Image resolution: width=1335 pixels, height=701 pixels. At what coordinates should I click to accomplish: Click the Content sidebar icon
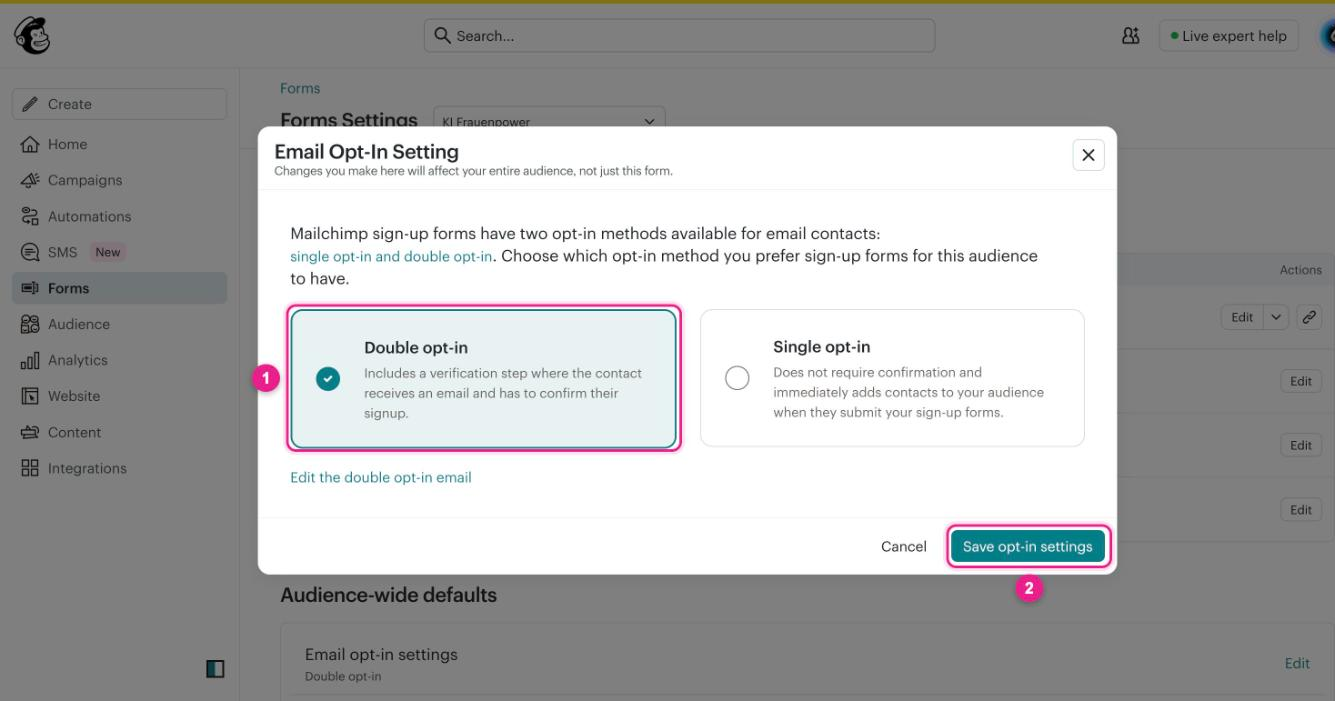coord(30,432)
